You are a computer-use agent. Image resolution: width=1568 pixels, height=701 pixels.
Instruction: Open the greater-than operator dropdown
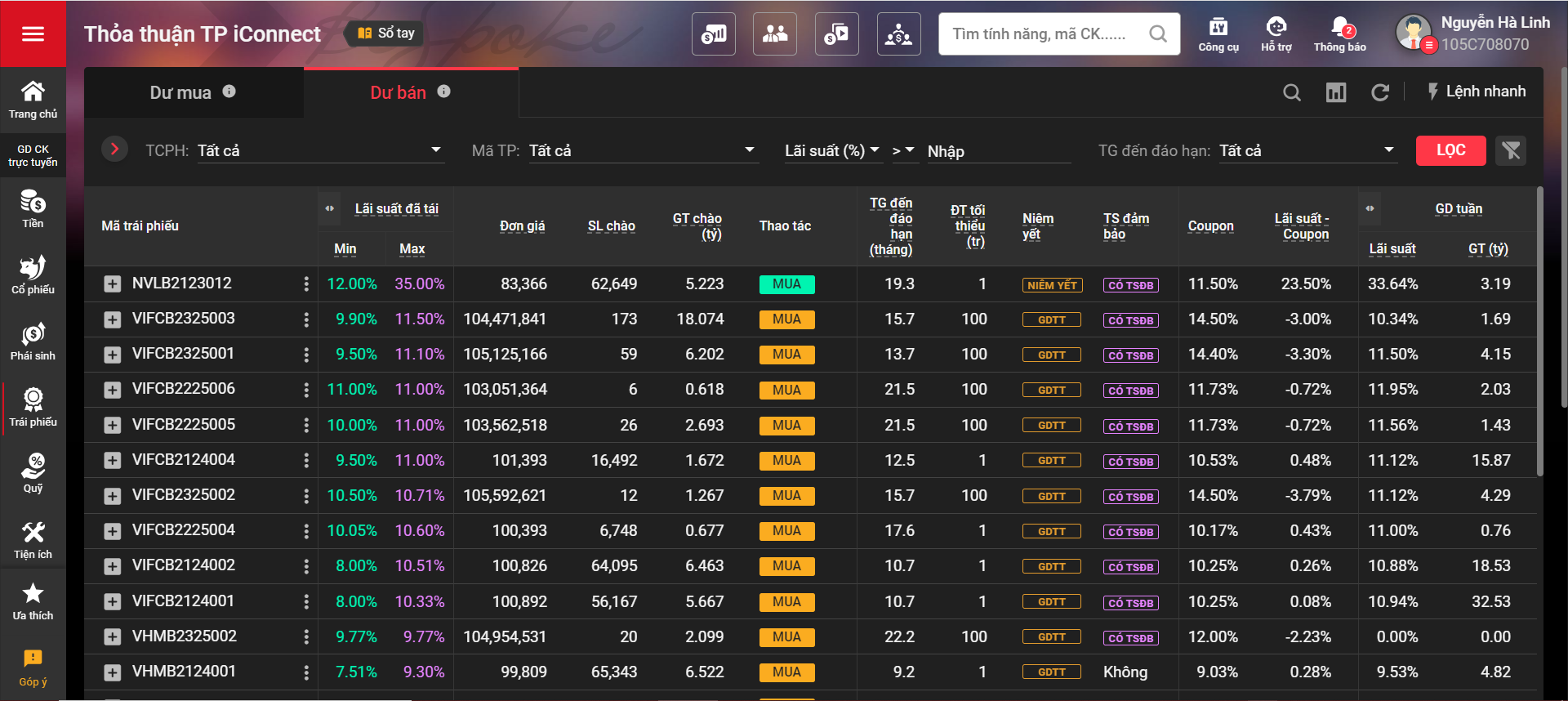point(904,150)
